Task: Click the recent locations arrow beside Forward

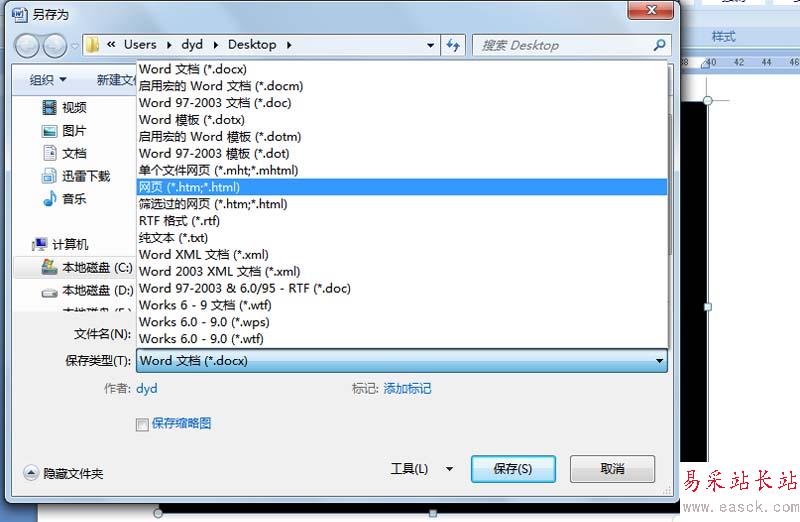Action: tap(75, 46)
